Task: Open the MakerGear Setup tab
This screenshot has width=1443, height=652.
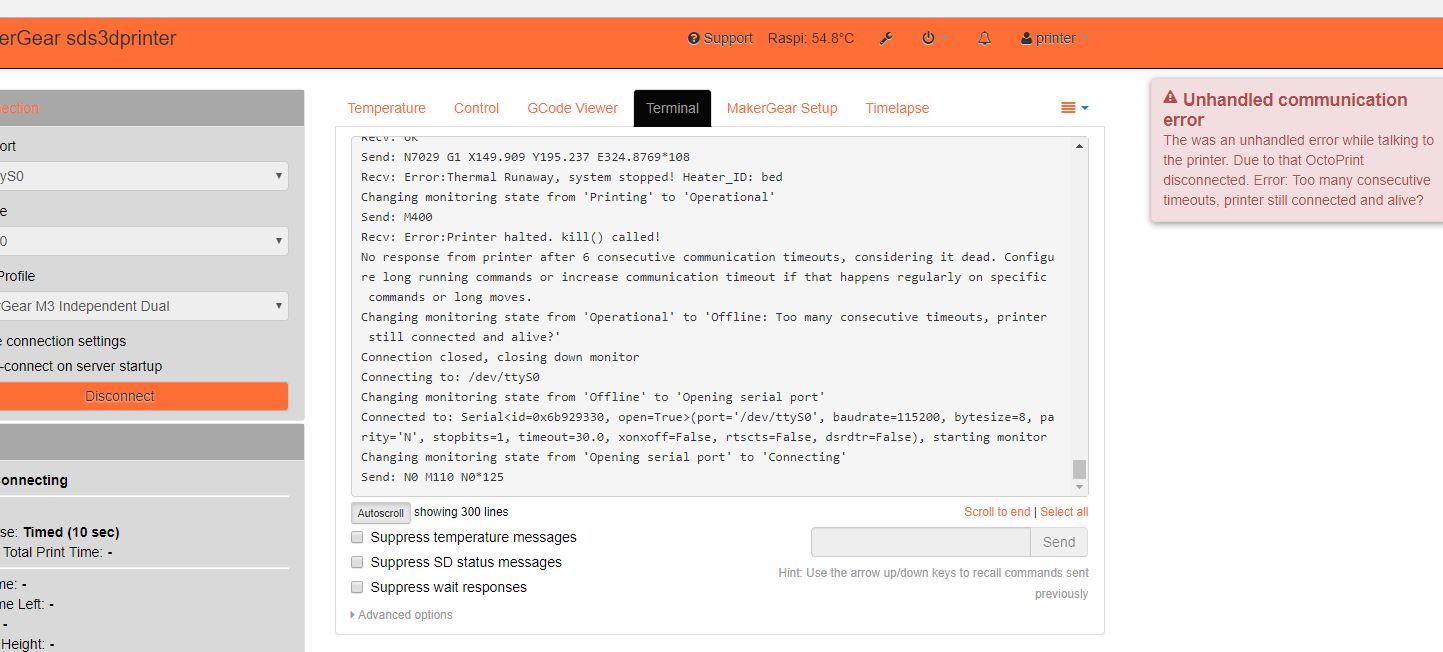Action: point(781,108)
